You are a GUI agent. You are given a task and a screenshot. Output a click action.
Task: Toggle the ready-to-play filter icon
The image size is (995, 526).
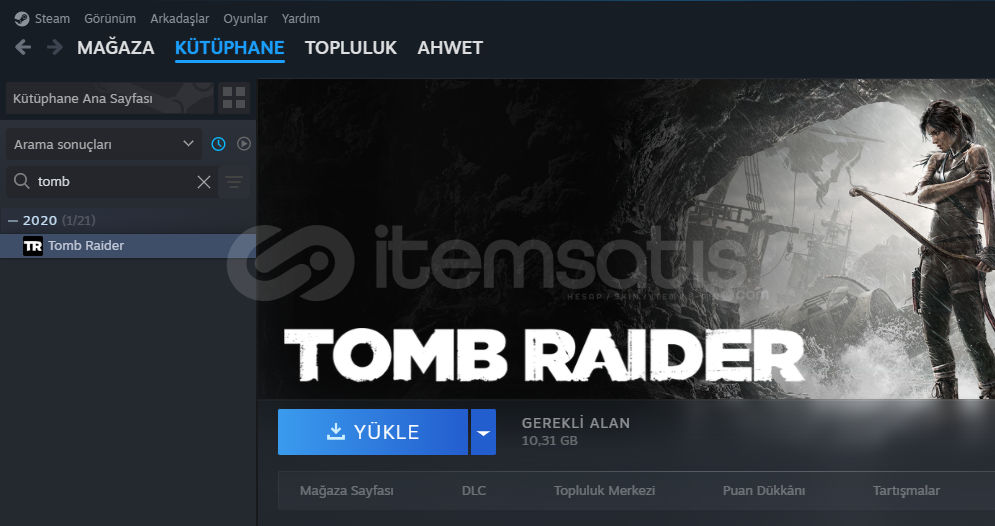[x=244, y=144]
